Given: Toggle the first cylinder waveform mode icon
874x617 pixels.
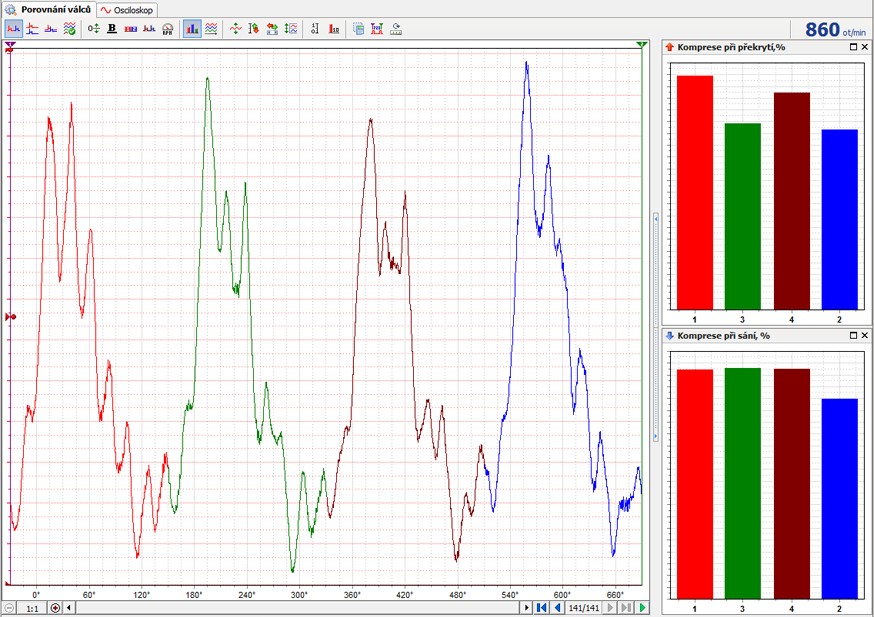Looking at the screenshot, I should (x=14, y=29).
